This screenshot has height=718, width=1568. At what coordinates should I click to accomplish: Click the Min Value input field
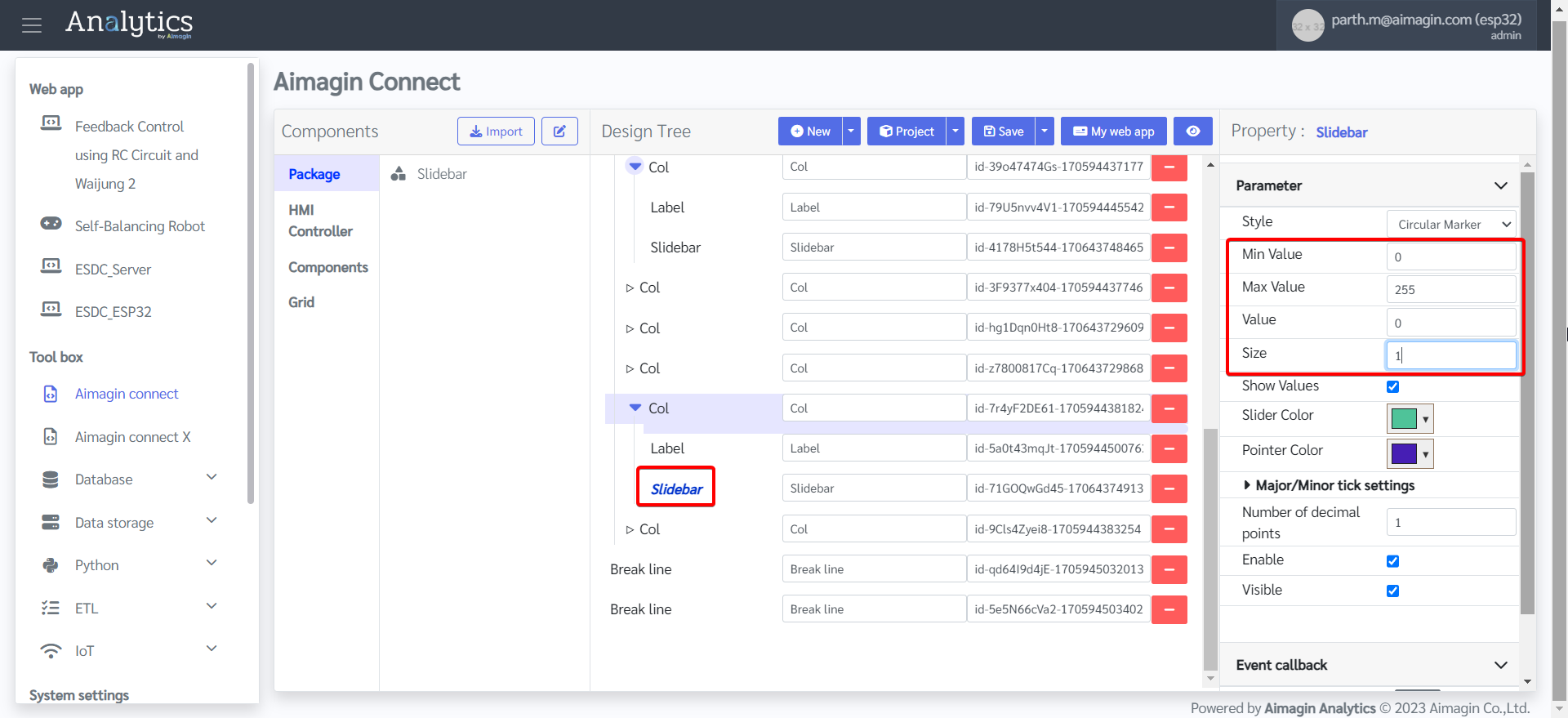click(x=1451, y=256)
